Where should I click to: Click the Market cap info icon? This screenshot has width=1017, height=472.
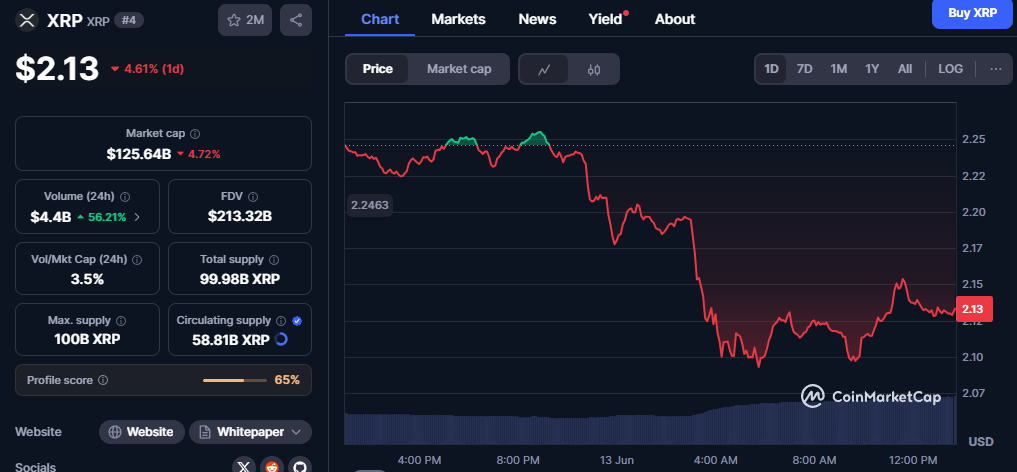pos(195,134)
